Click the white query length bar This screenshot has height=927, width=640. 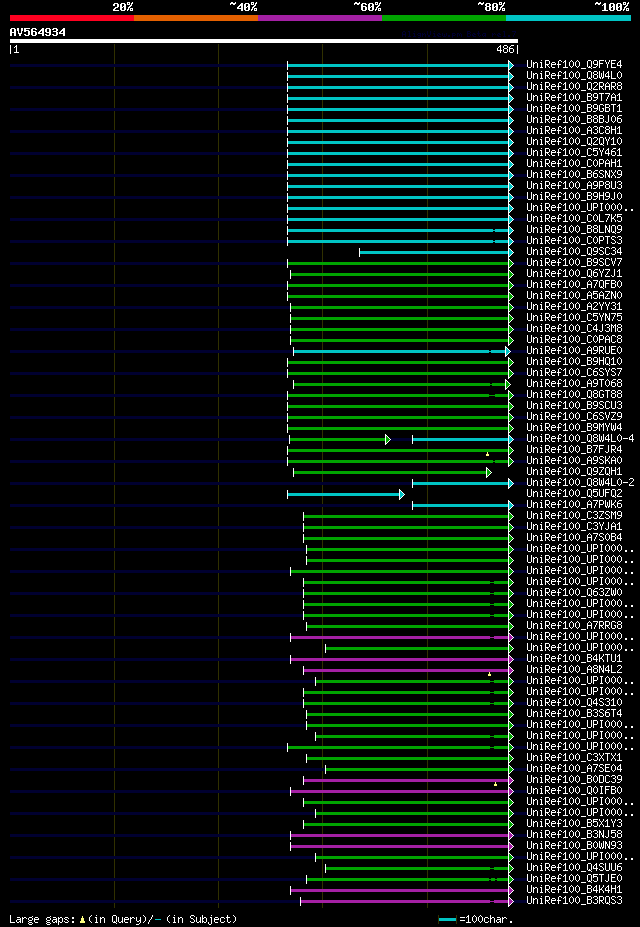pyautogui.click(x=264, y=41)
